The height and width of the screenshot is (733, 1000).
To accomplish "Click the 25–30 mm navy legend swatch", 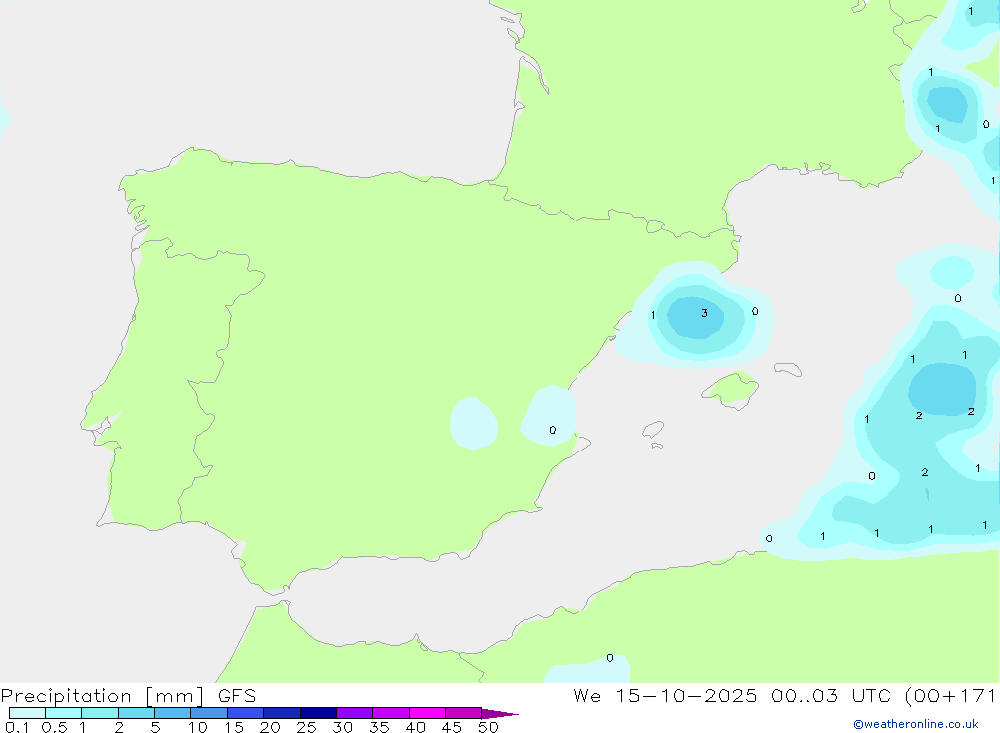I will pyautogui.click(x=318, y=713).
